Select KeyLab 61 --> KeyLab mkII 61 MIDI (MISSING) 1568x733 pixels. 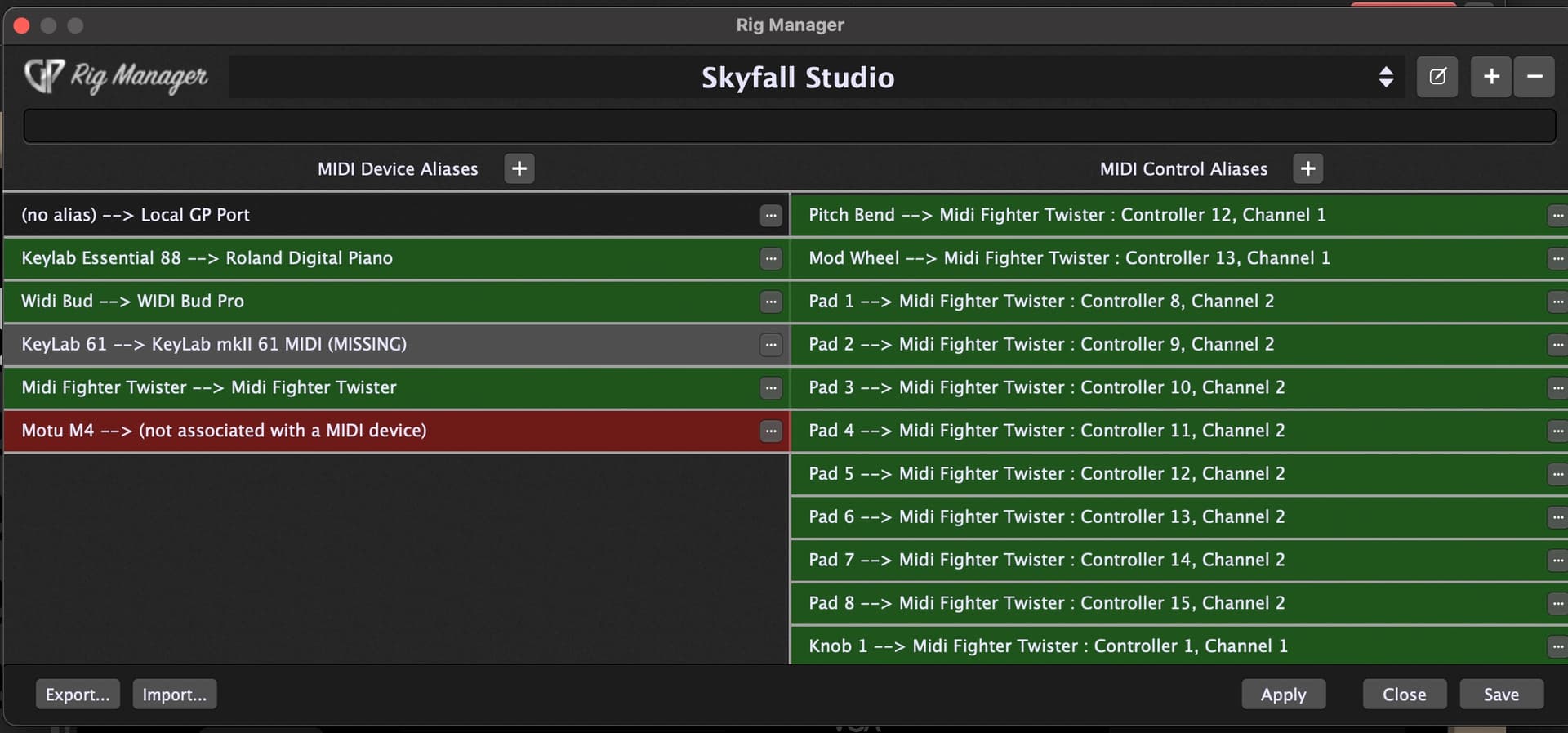coord(396,345)
